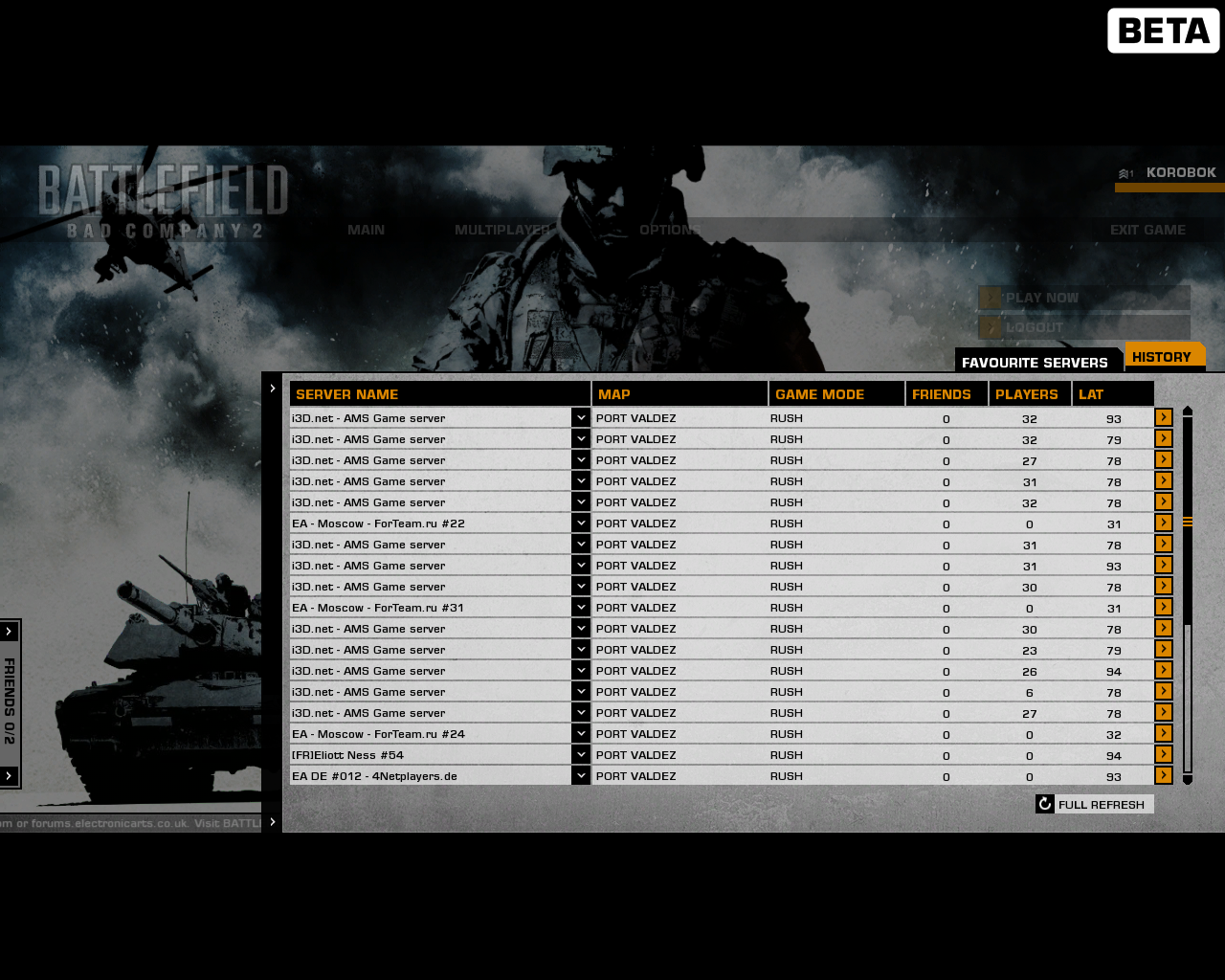Select the server name 'EA DE #012 - 4Netplayers.de'

(x=375, y=776)
